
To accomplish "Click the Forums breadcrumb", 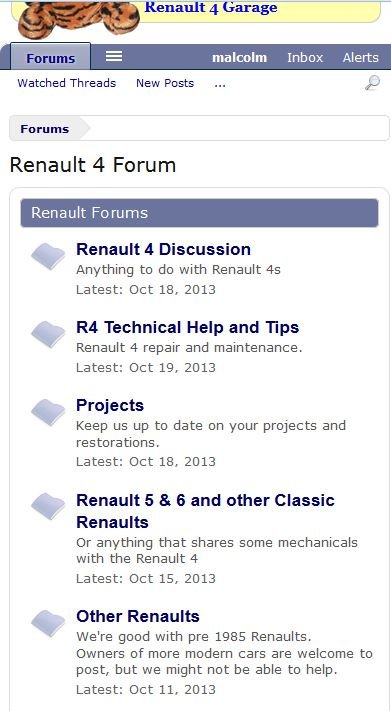I will coord(44,129).
